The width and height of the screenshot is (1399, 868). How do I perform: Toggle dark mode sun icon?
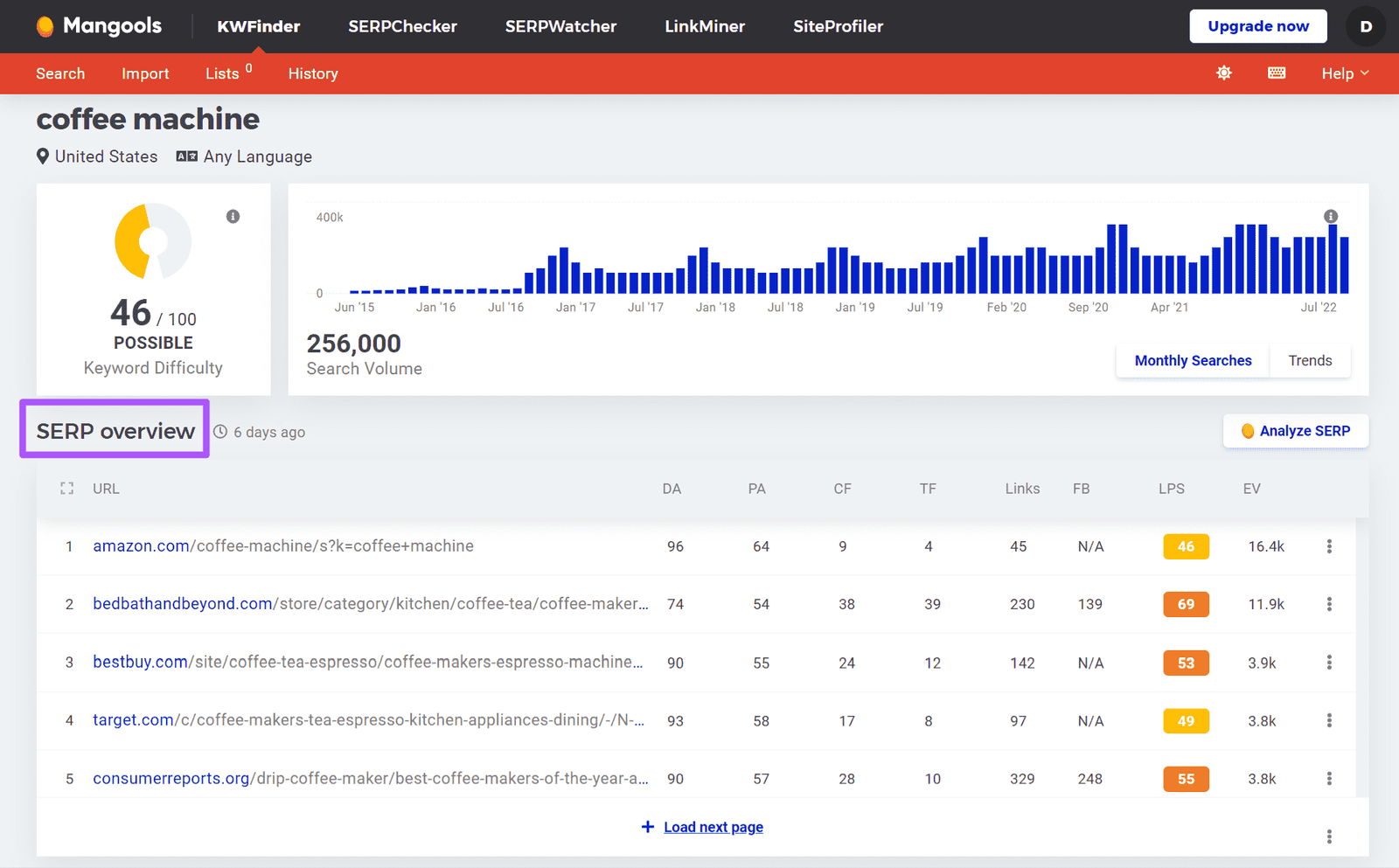tap(1224, 73)
